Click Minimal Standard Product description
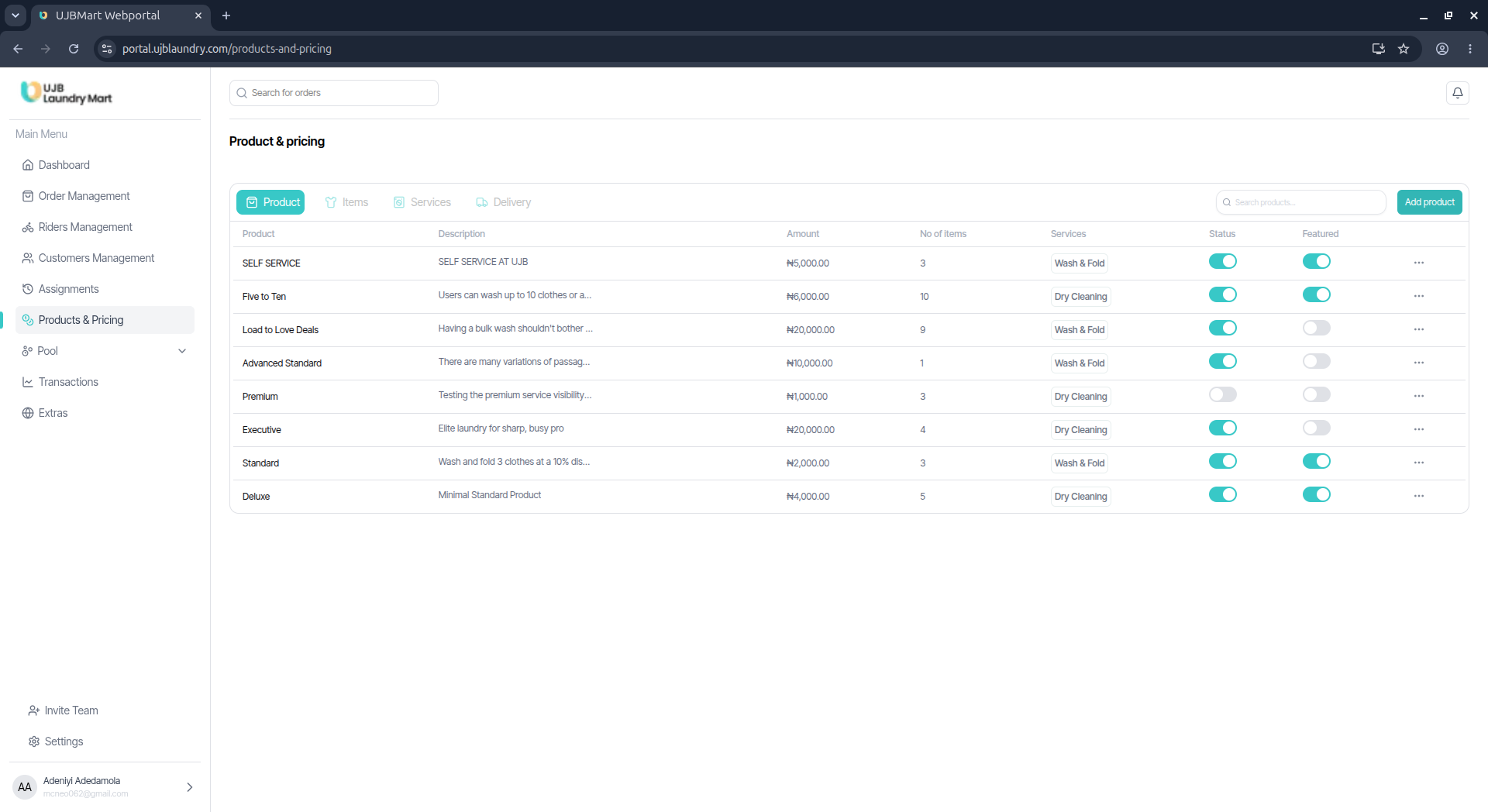 tap(490, 495)
